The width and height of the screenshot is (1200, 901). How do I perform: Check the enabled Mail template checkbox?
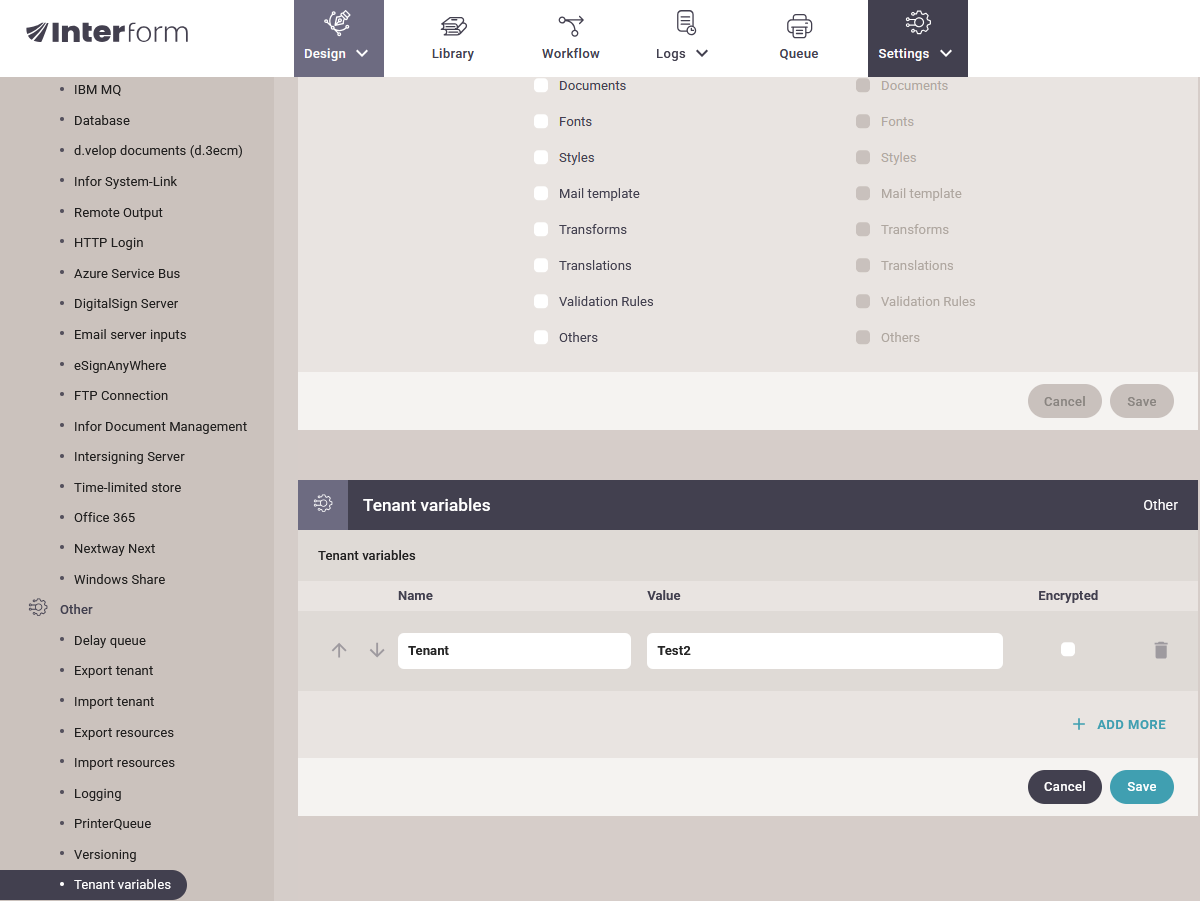coord(541,193)
